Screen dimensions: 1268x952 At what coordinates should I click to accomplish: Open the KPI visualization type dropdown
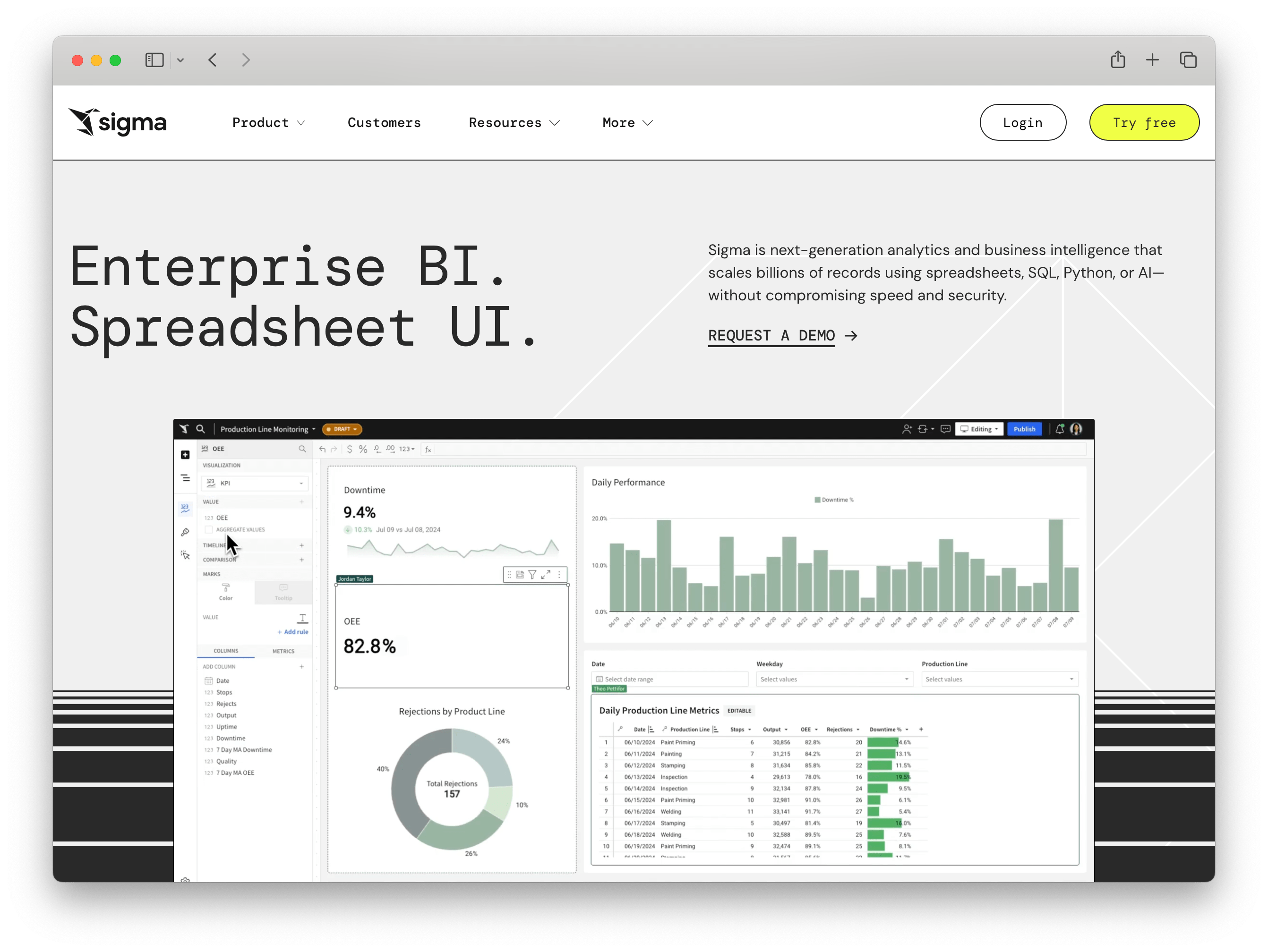[x=255, y=484]
